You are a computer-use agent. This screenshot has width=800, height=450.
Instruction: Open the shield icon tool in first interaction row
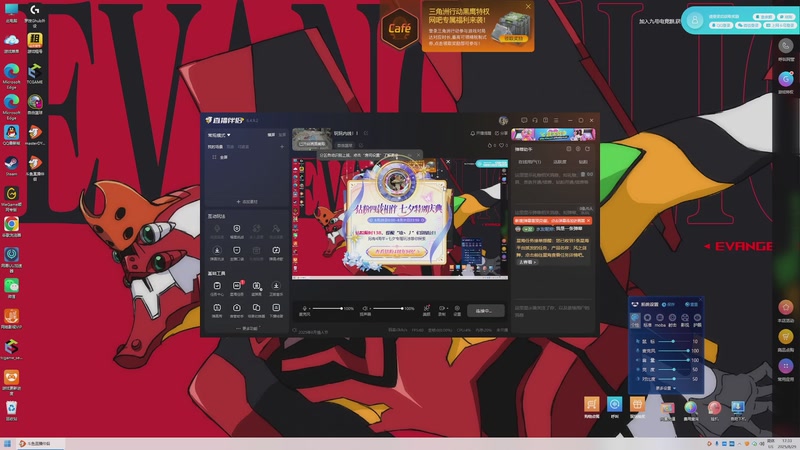click(236, 231)
